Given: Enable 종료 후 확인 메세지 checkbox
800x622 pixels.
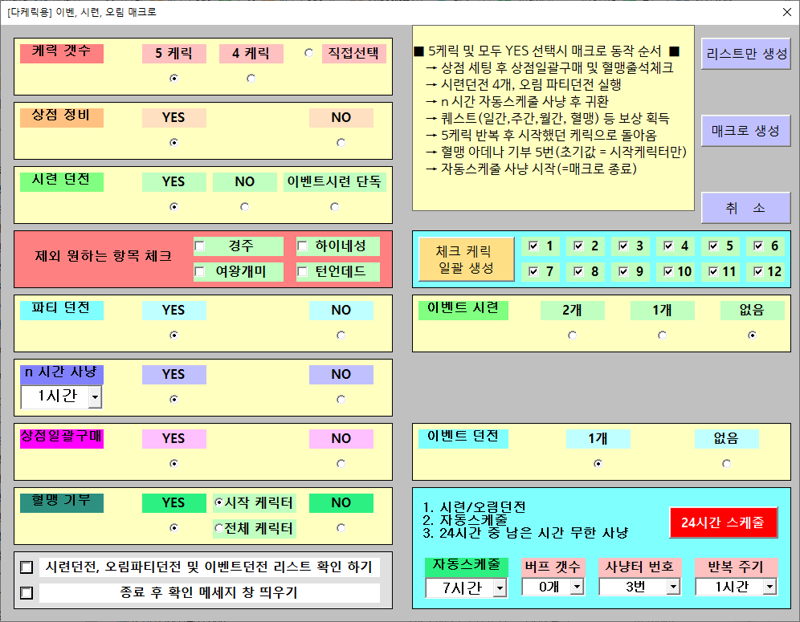Looking at the screenshot, I should [x=27, y=593].
